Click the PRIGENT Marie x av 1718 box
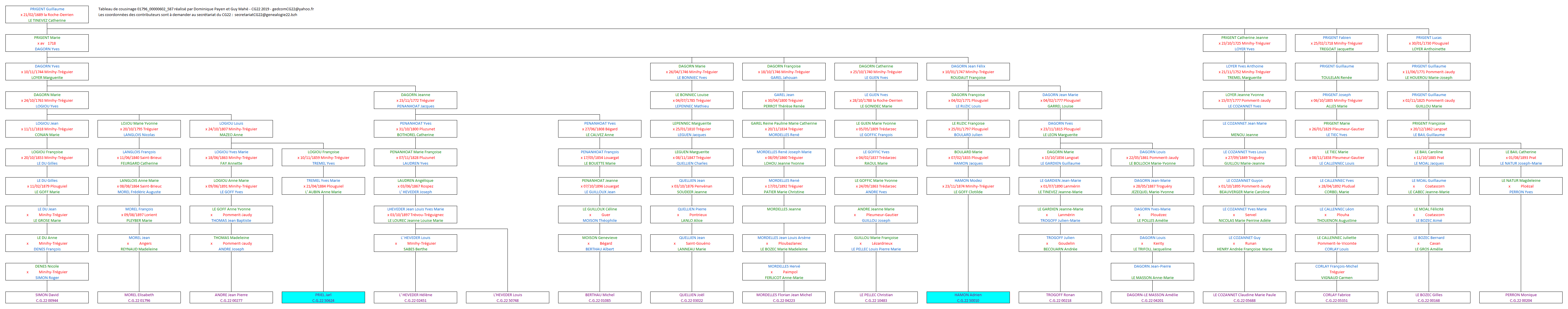Screen dimensions: 1568x309 tap(47, 43)
